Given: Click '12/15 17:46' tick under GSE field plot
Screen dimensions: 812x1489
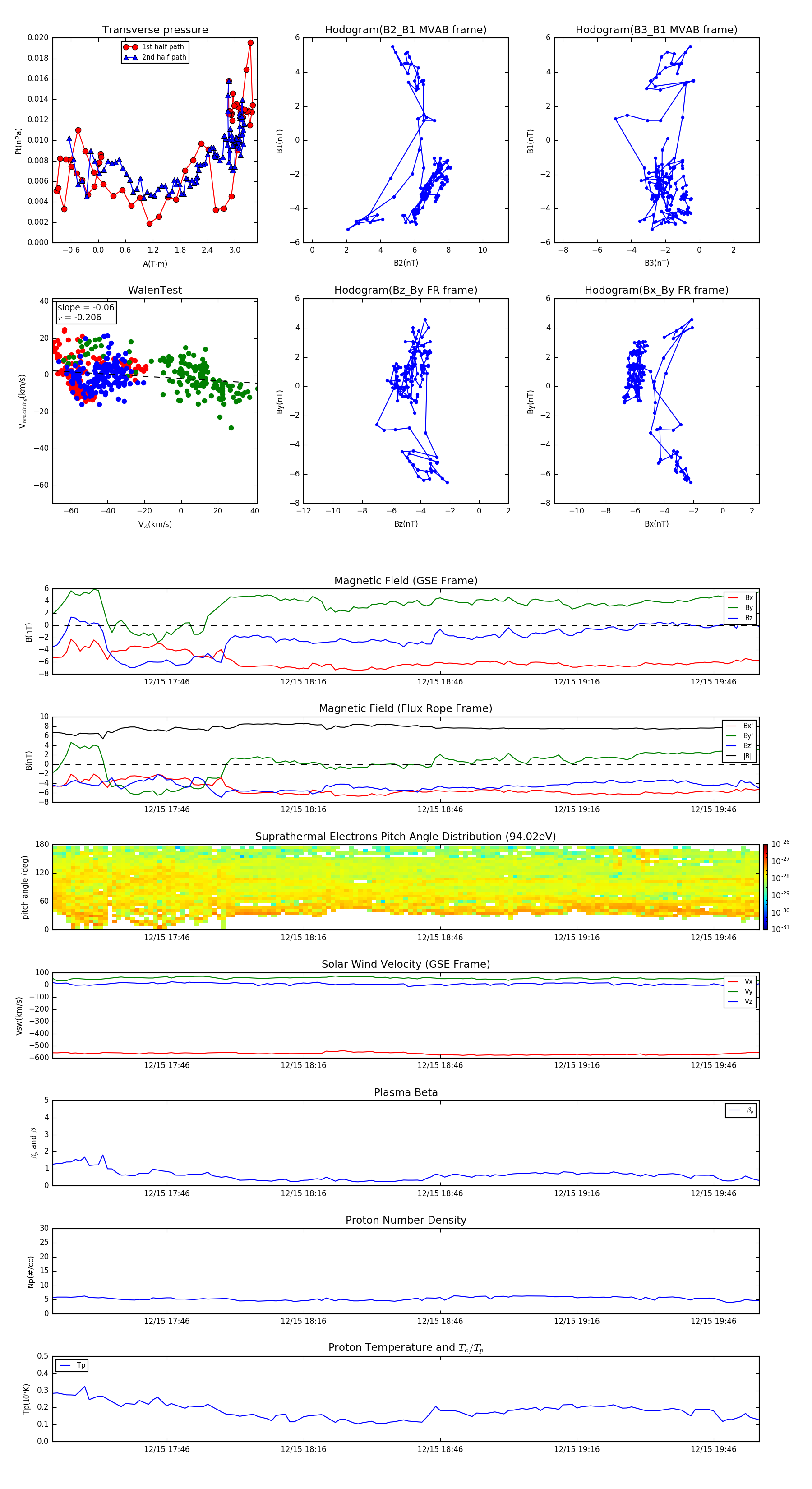Looking at the screenshot, I should pos(166,681).
